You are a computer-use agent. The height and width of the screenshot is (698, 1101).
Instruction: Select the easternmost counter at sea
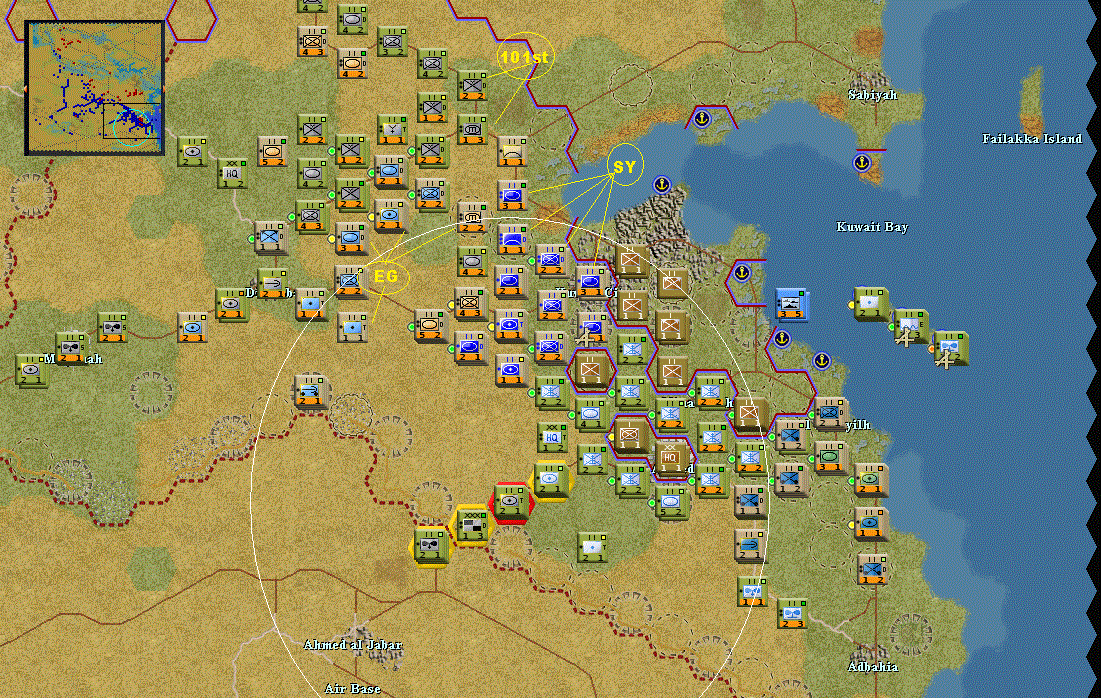(x=951, y=348)
